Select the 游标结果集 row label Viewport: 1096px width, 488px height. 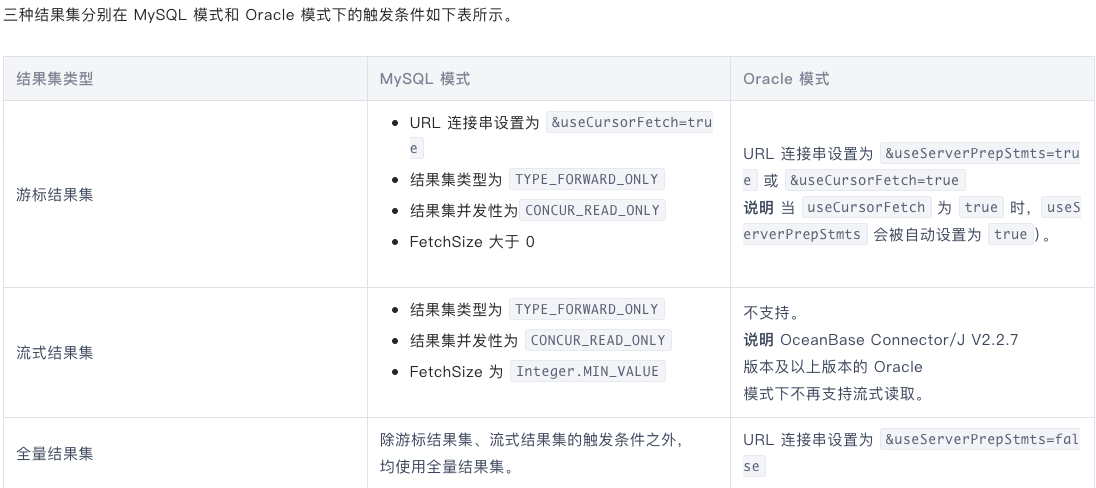point(55,194)
